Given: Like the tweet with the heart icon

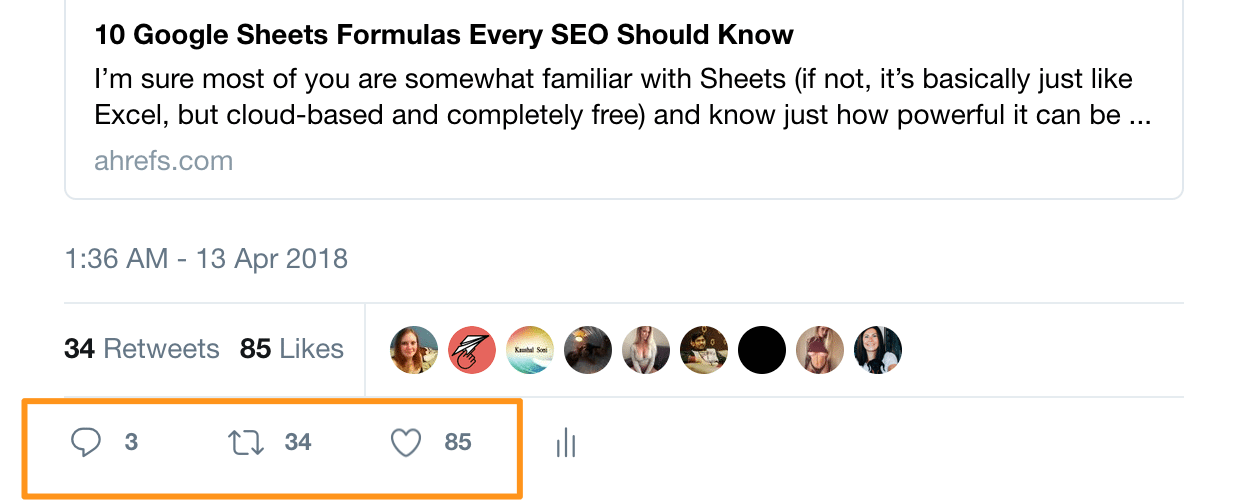Looking at the screenshot, I should click(405, 442).
